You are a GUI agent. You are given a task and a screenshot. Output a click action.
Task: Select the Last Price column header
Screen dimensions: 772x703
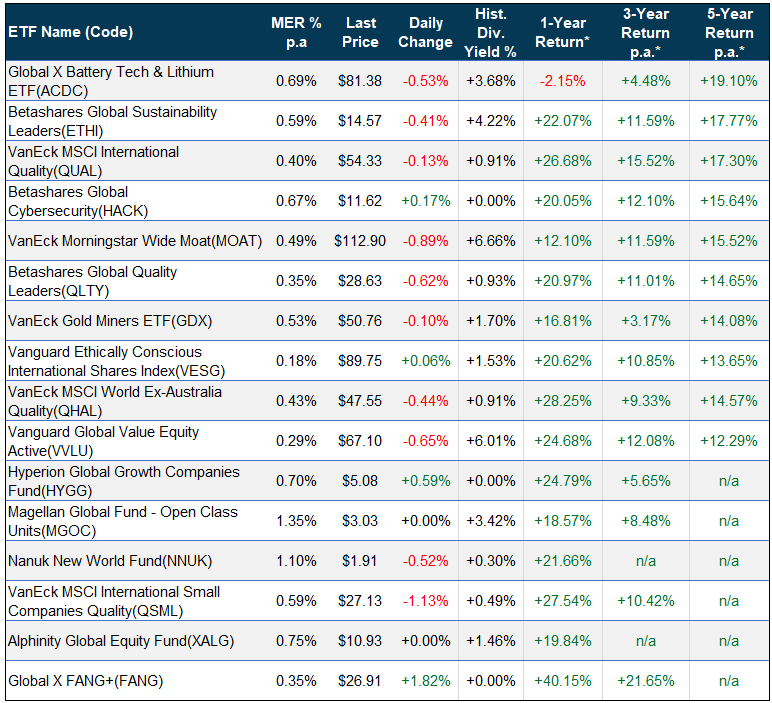[x=360, y=32]
